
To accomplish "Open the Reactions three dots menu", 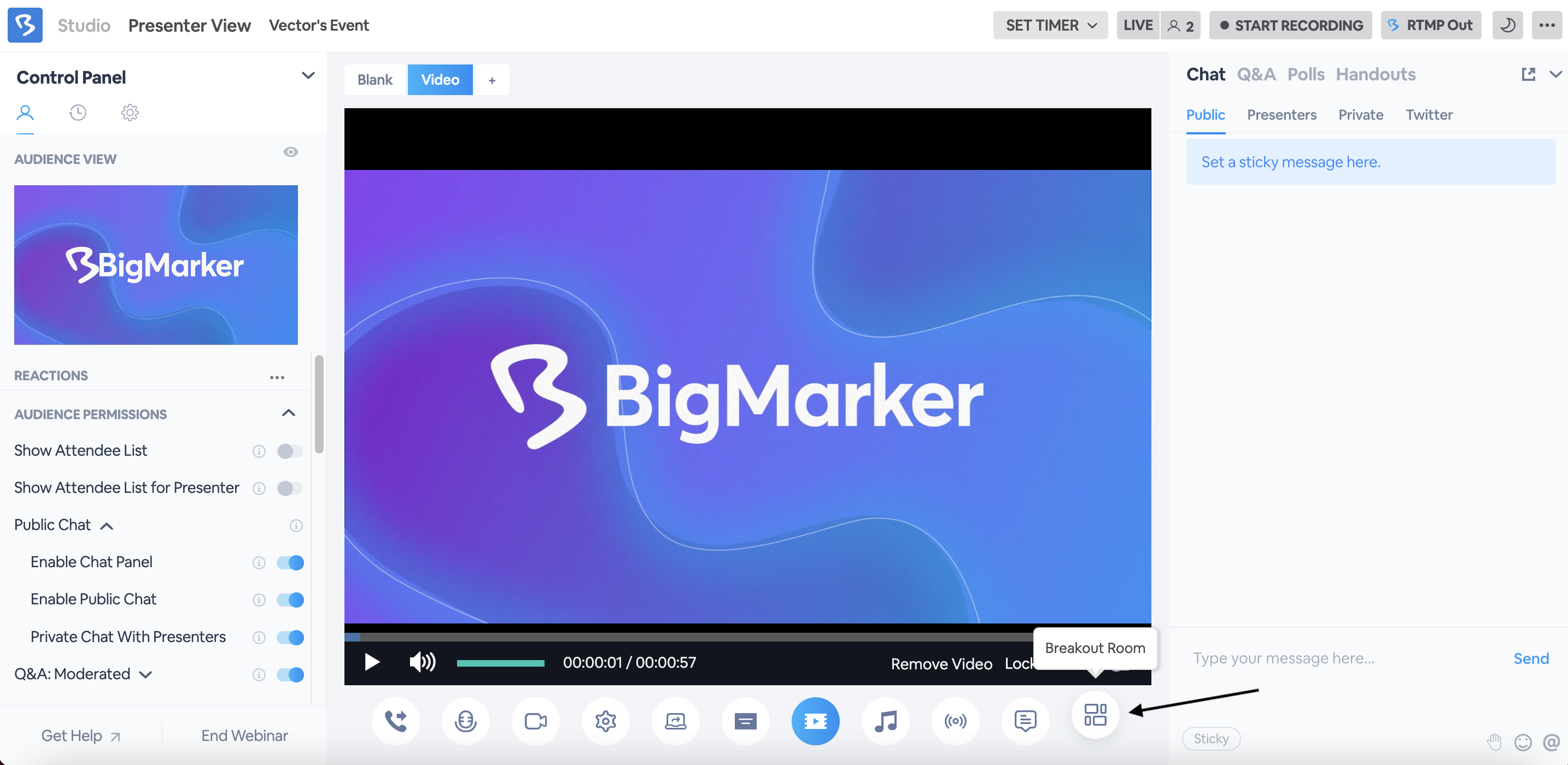I will click(x=277, y=378).
